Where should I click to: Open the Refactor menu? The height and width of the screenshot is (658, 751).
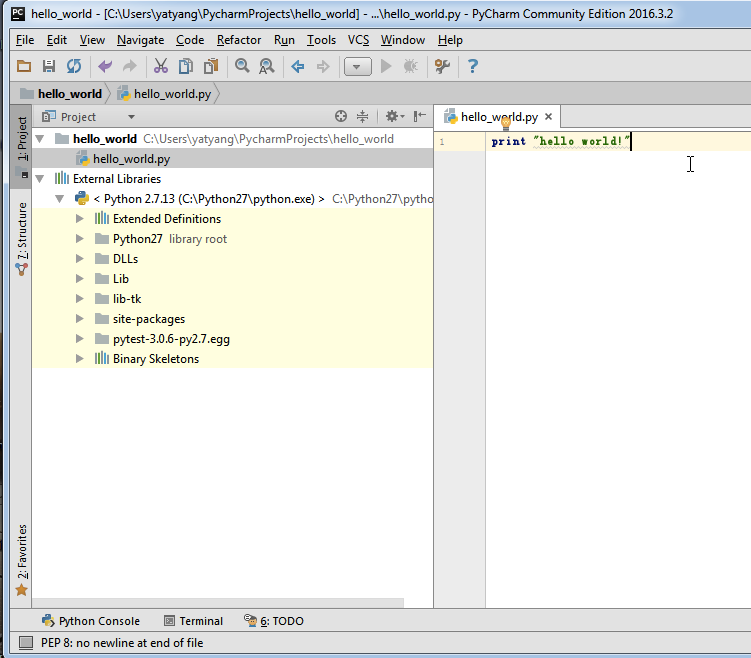pos(239,40)
